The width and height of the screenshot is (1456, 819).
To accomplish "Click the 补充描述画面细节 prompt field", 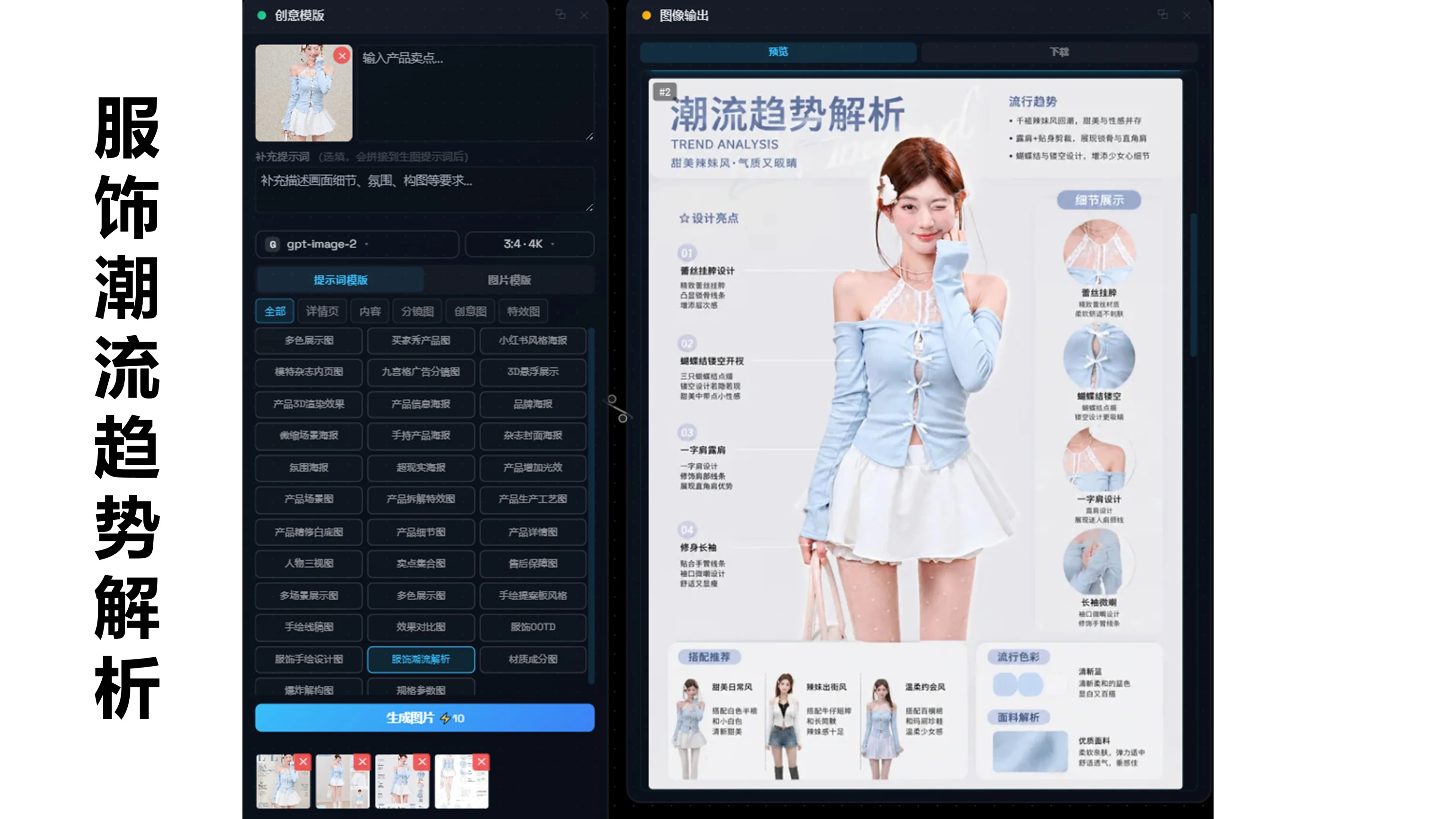I will click(425, 189).
